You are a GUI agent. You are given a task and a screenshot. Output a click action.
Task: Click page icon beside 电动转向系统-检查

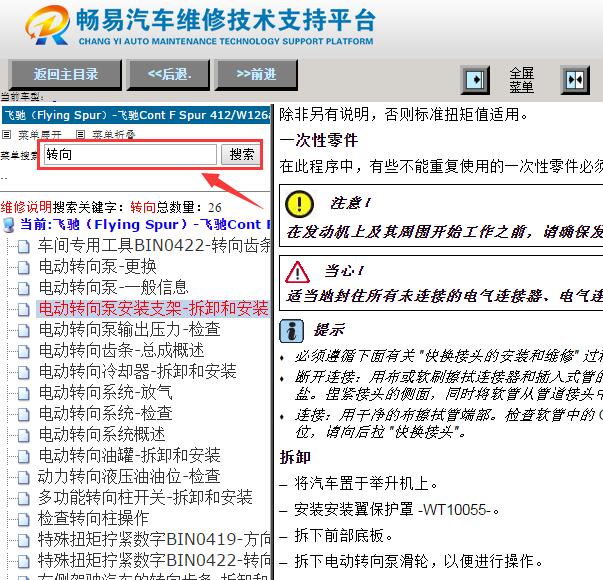(23, 414)
